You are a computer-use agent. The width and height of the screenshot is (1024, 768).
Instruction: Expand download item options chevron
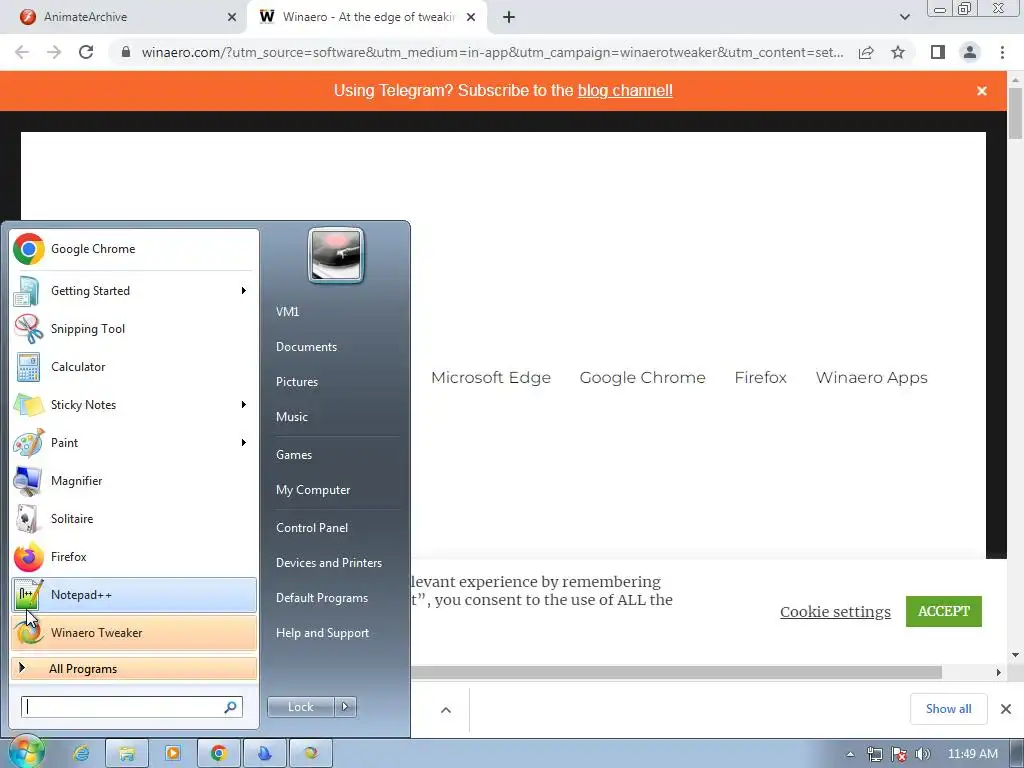pyautogui.click(x=446, y=710)
